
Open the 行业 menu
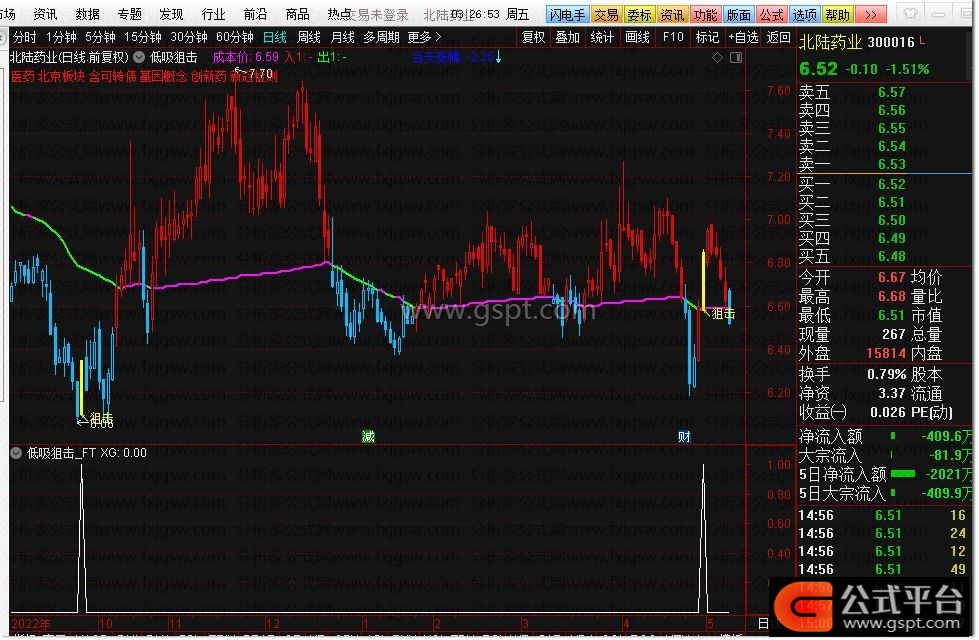pyautogui.click(x=213, y=14)
